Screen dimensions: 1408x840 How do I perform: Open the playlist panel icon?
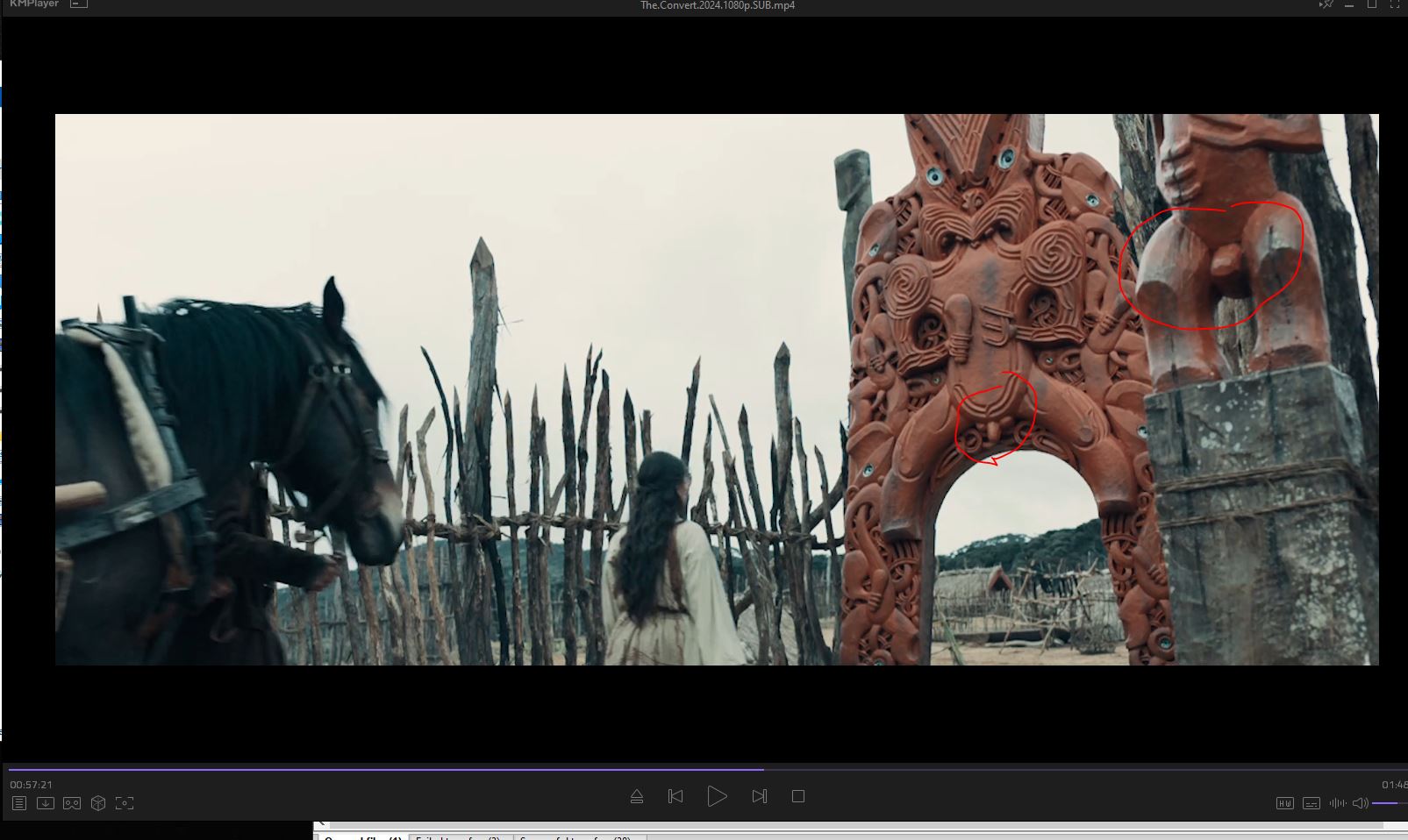coord(19,803)
